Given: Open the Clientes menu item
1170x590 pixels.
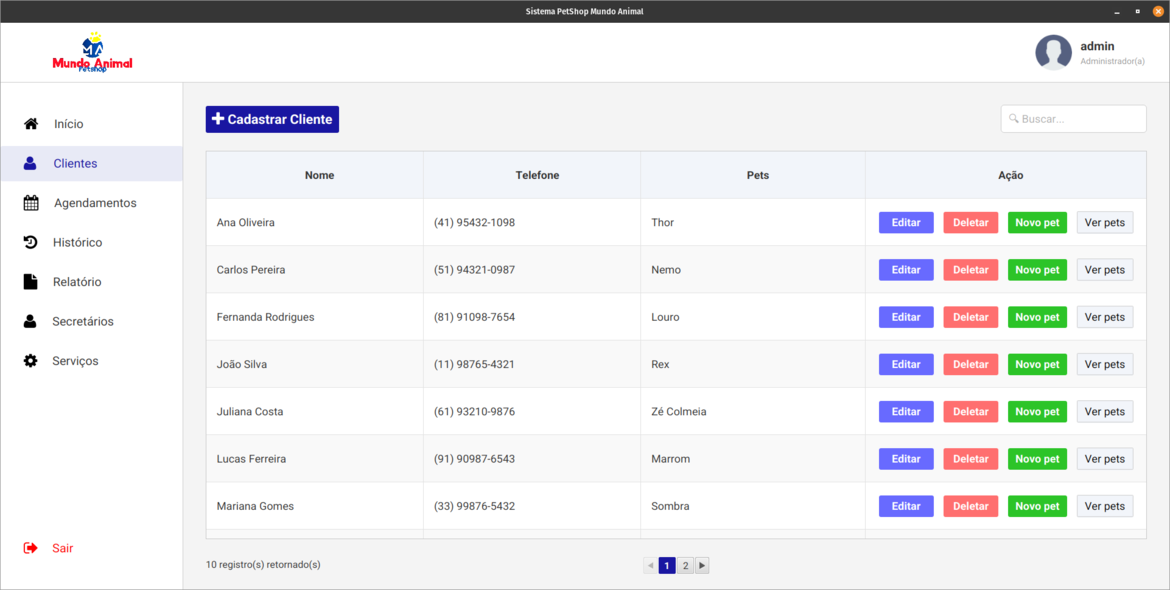Looking at the screenshot, I should 75,164.
